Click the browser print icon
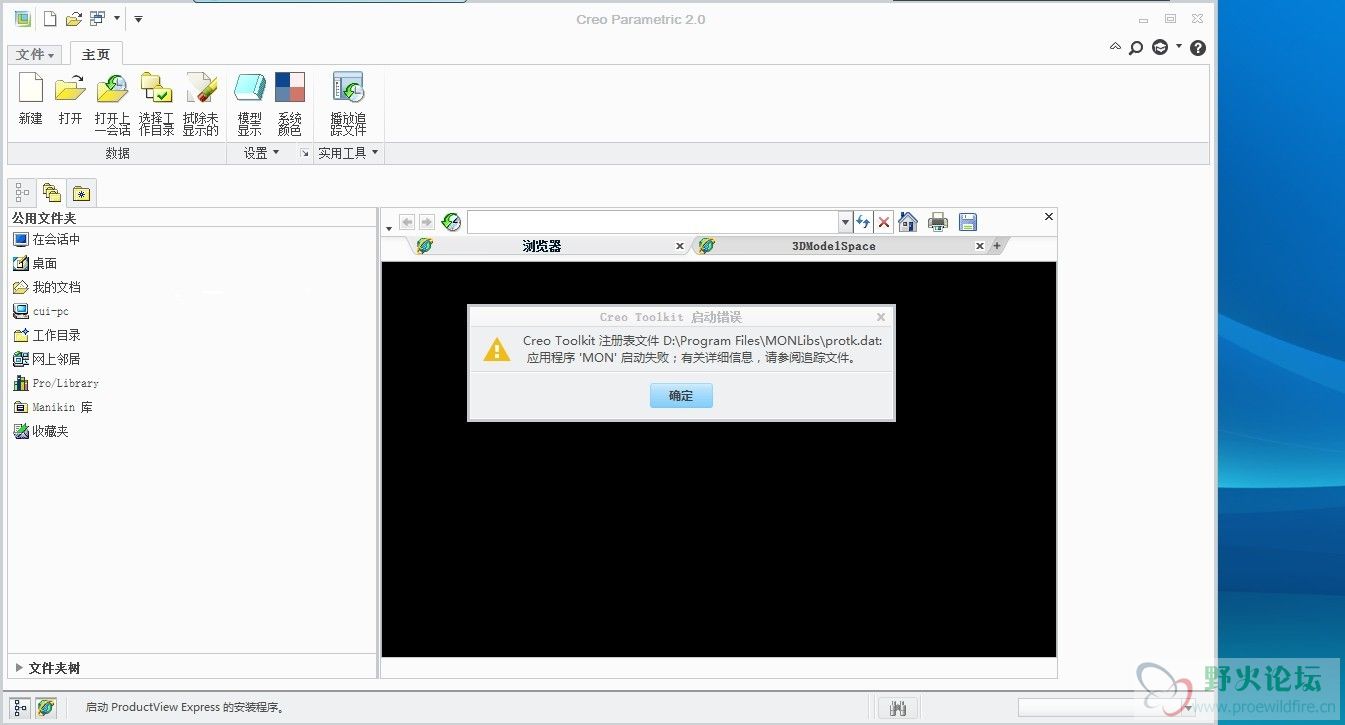 pos(938,222)
